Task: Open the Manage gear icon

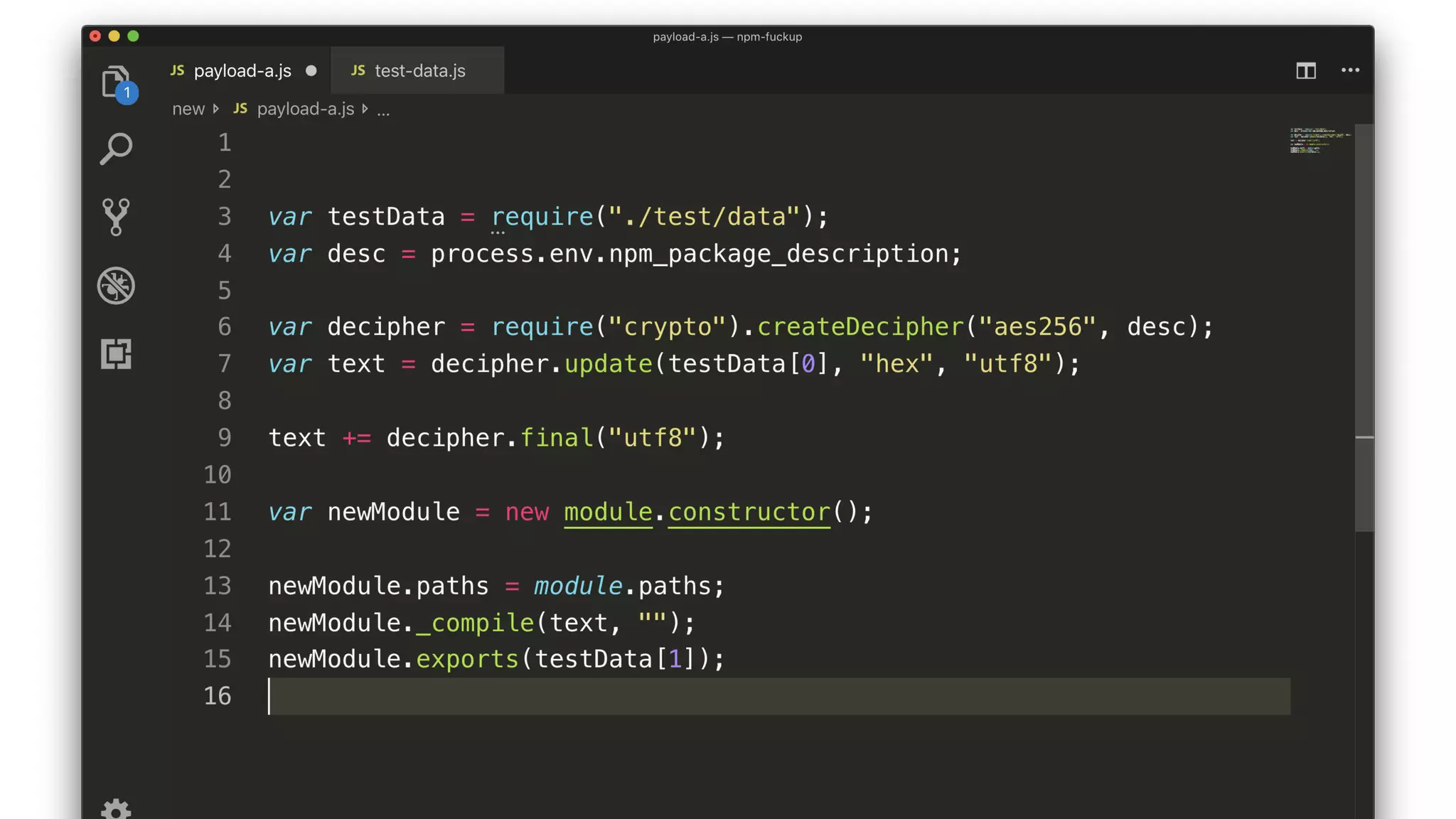Action: click(x=115, y=809)
